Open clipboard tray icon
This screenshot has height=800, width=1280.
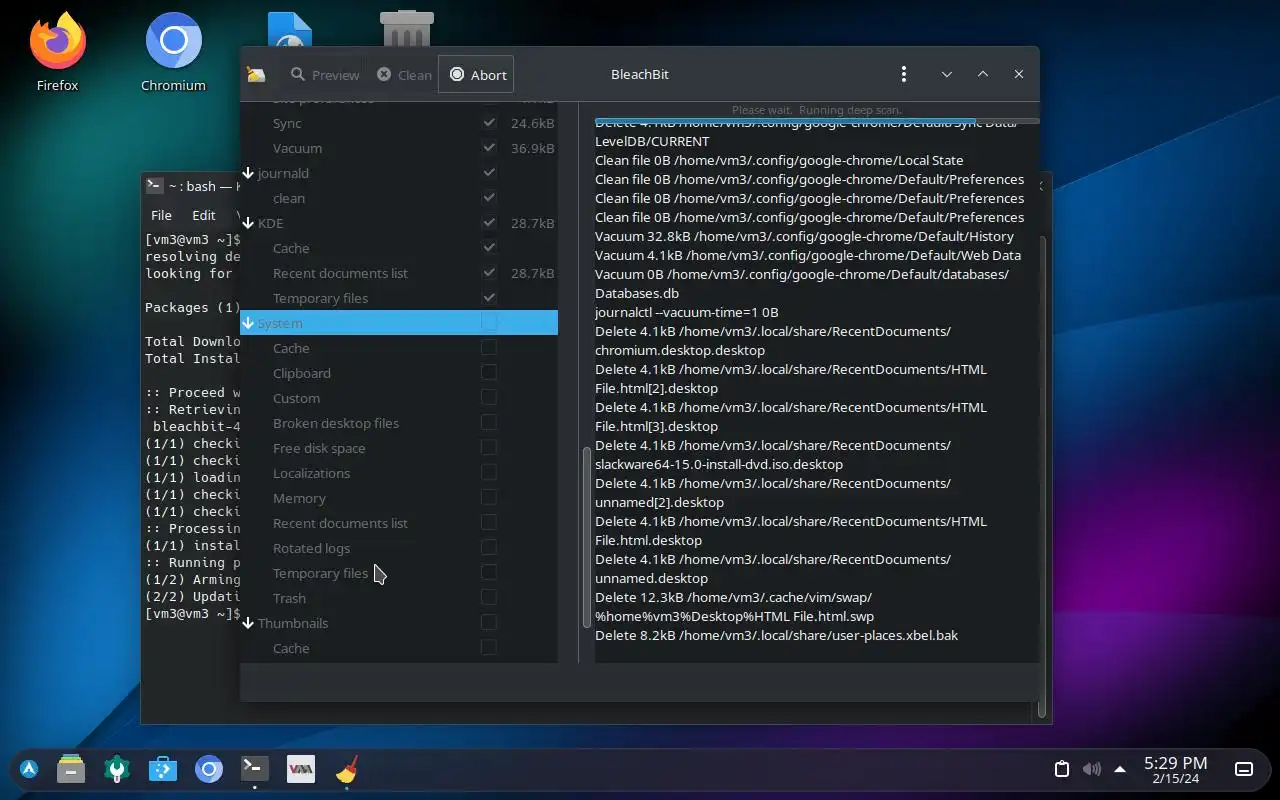pyautogui.click(x=1062, y=769)
